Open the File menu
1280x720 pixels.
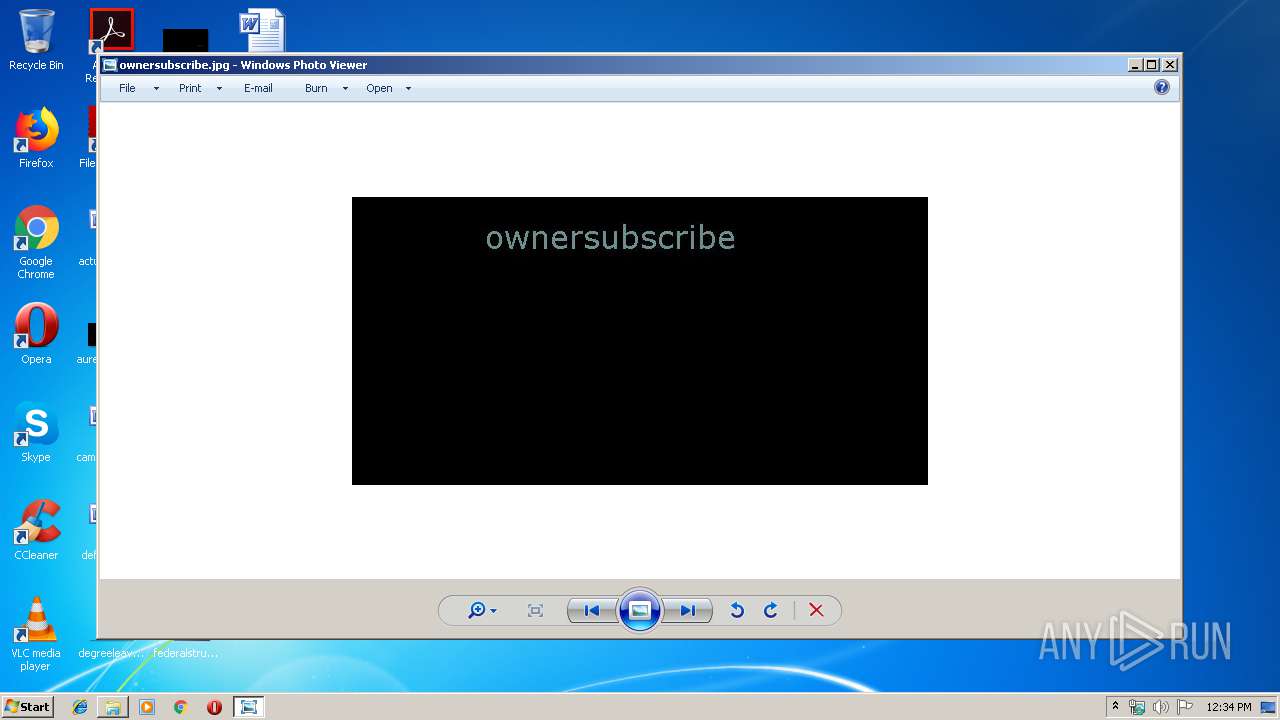click(127, 88)
